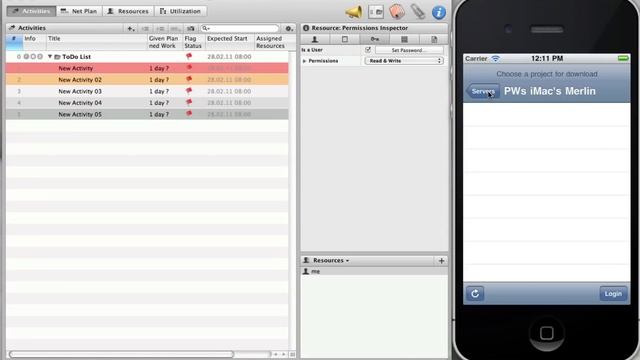This screenshot has width=640, height=360.
Task: Click the iPhone home button
Action: pos(547,333)
